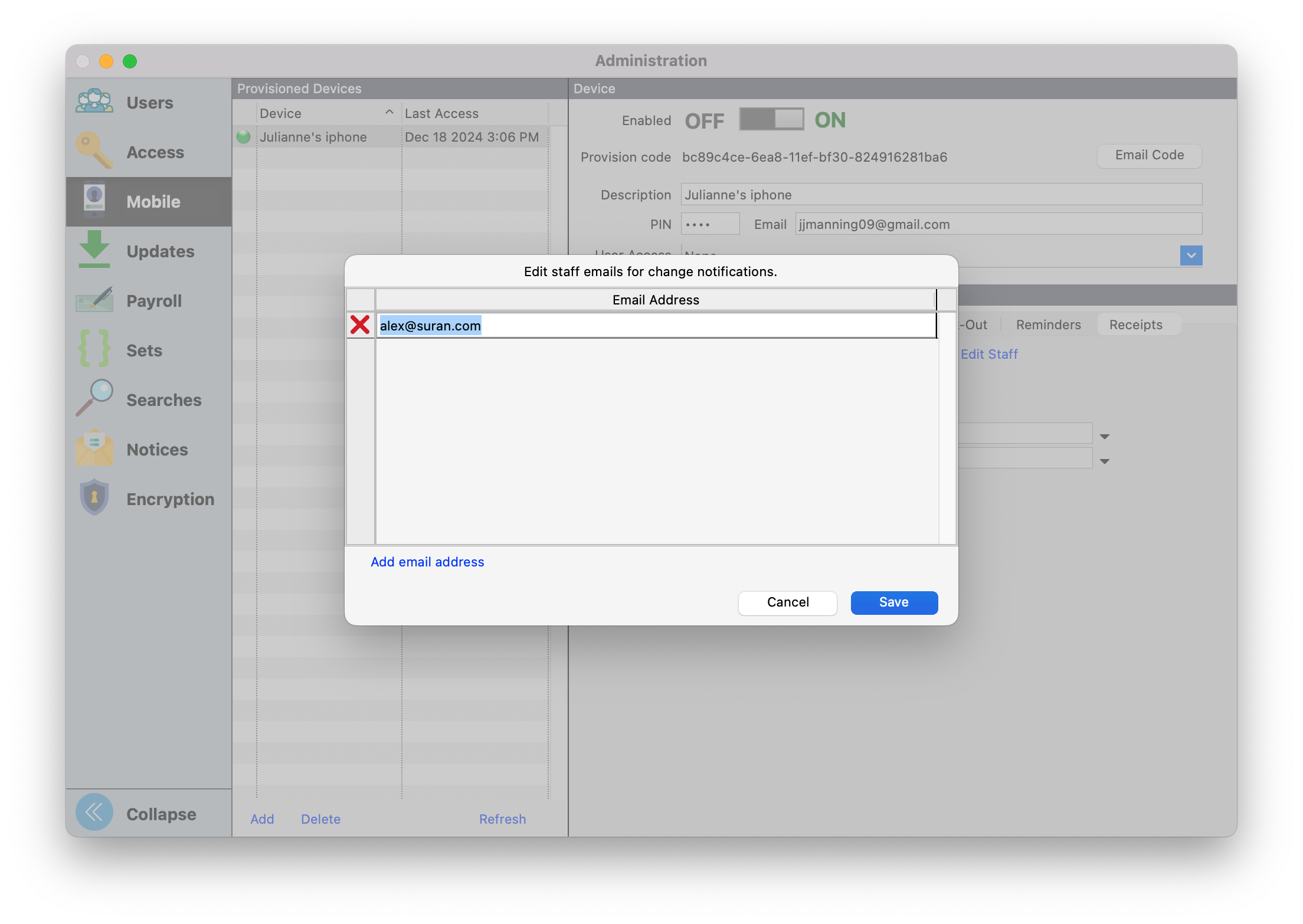Open Searches via the magnifying glass icon
The width and height of the screenshot is (1303, 924).
tap(94, 398)
